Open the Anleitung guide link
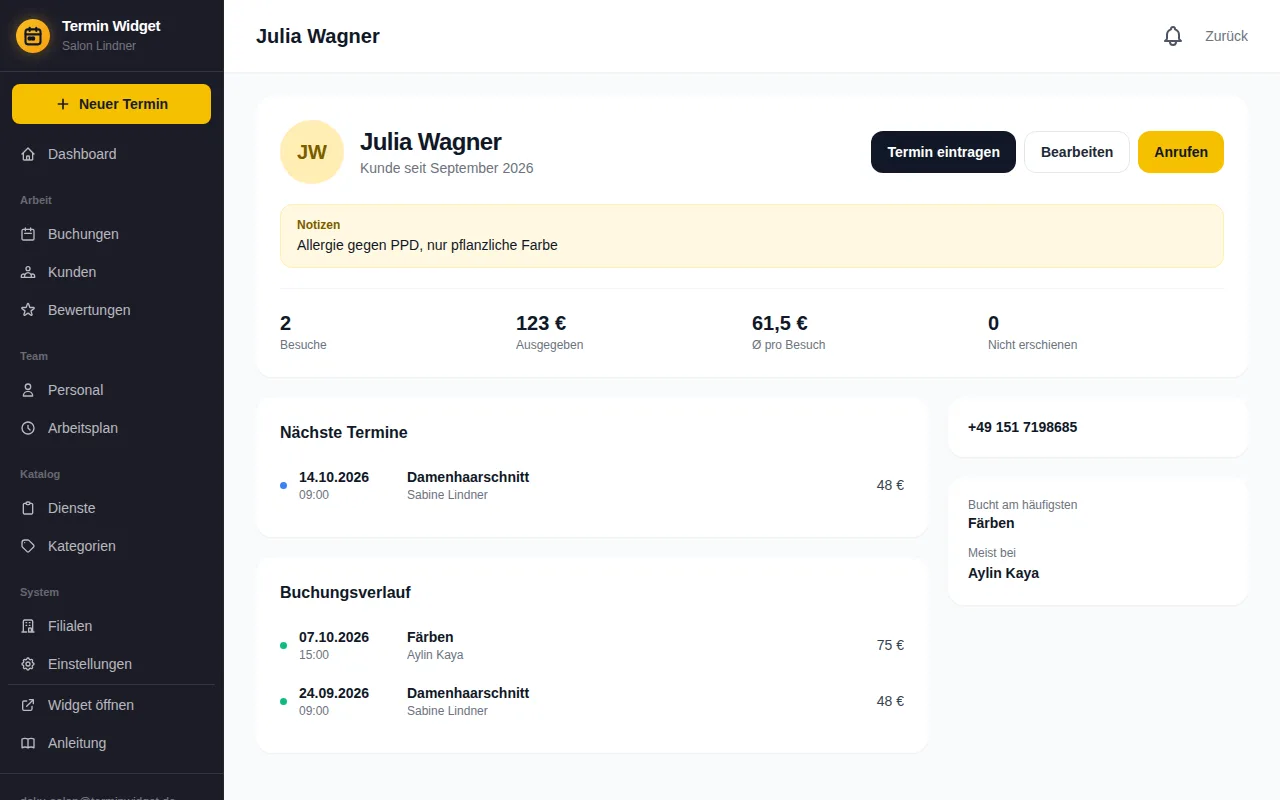 111,743
